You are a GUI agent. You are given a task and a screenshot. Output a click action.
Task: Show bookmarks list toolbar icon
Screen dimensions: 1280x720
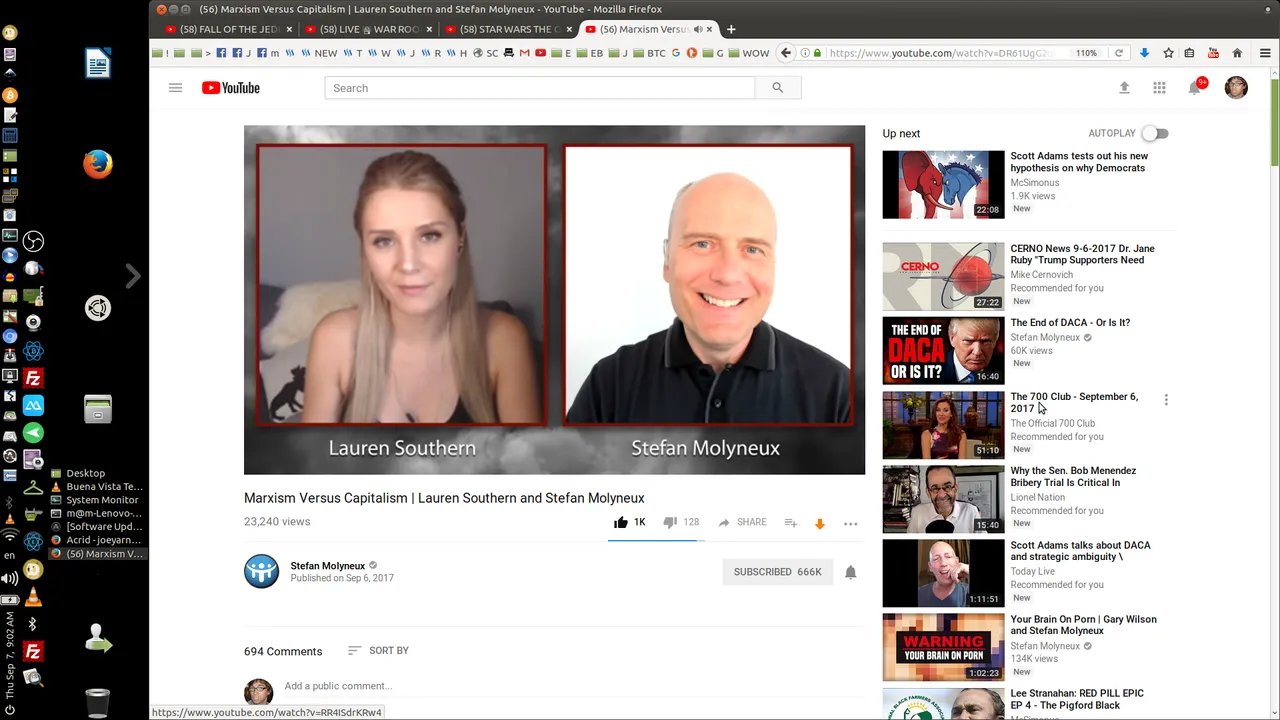coord(1189,53)
